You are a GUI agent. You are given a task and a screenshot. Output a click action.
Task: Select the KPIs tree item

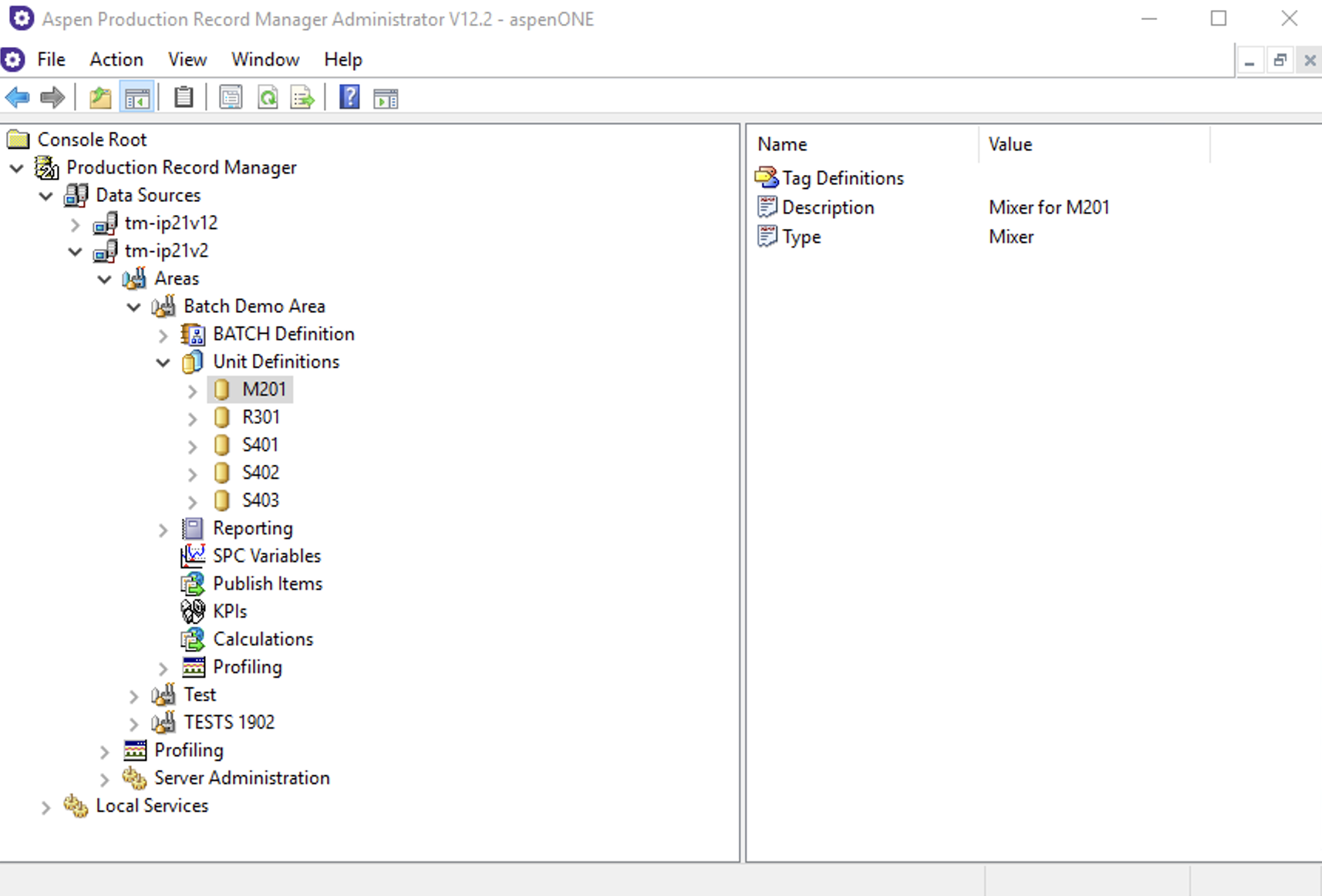click(230, 611)
